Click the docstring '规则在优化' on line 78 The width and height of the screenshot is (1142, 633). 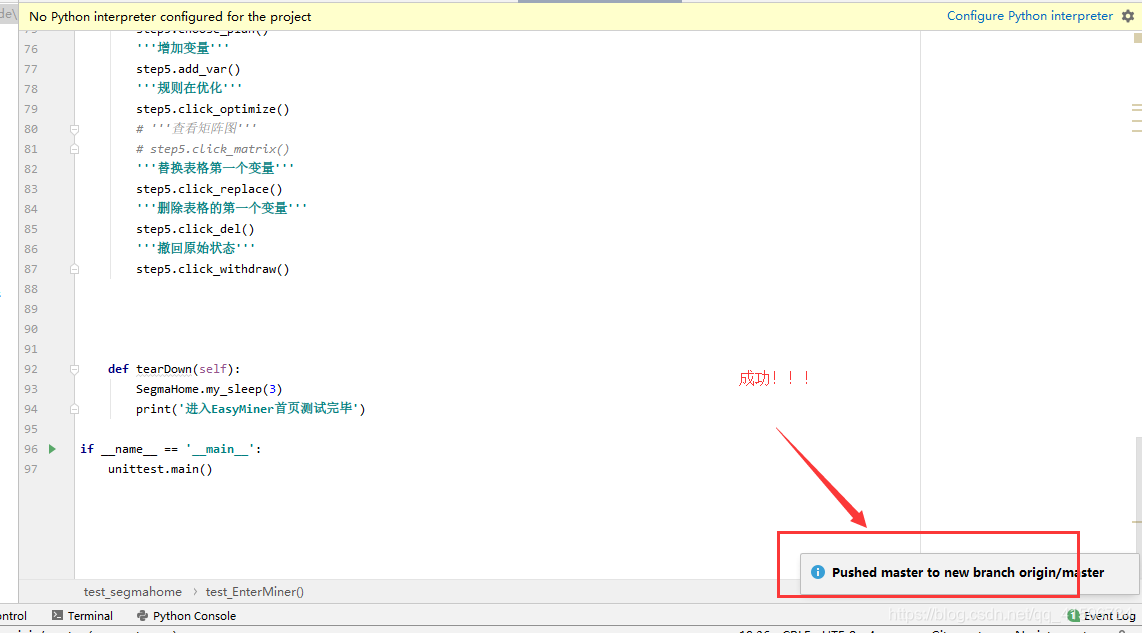pos(189,88)
